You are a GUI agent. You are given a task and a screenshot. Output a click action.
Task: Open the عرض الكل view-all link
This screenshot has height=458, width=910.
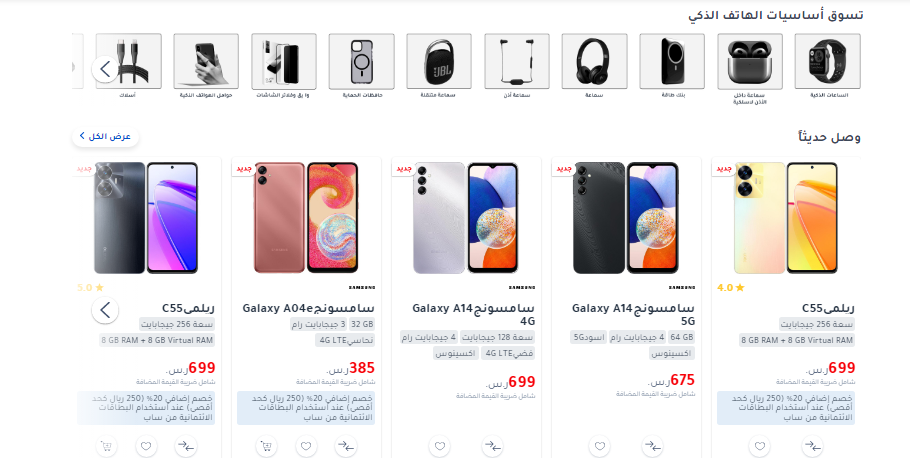[x=105, y=136]
